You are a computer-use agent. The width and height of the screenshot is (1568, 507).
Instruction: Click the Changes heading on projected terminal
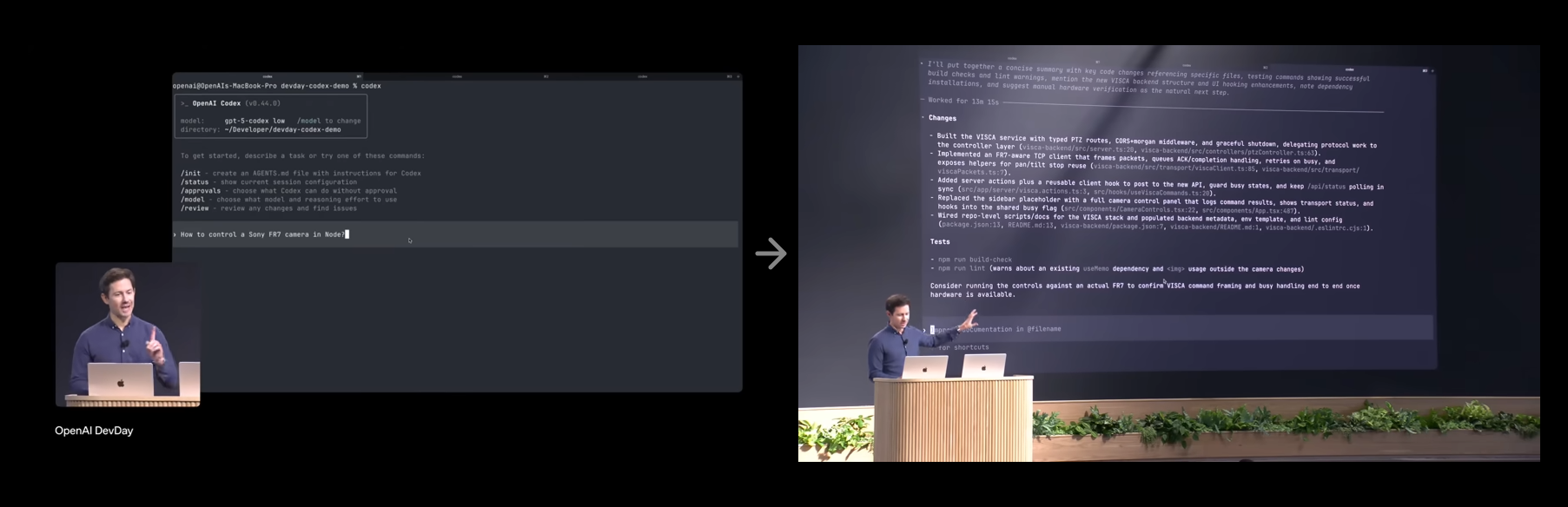[942, 118]
